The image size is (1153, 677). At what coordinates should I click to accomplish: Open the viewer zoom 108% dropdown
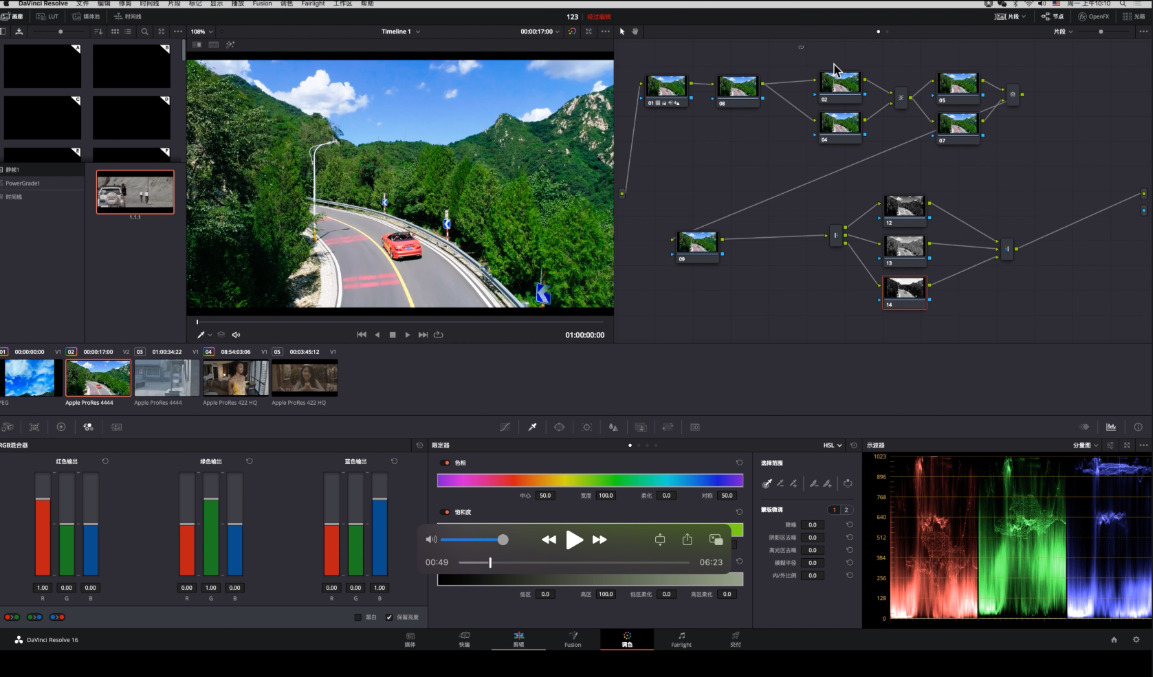point(200,31)
